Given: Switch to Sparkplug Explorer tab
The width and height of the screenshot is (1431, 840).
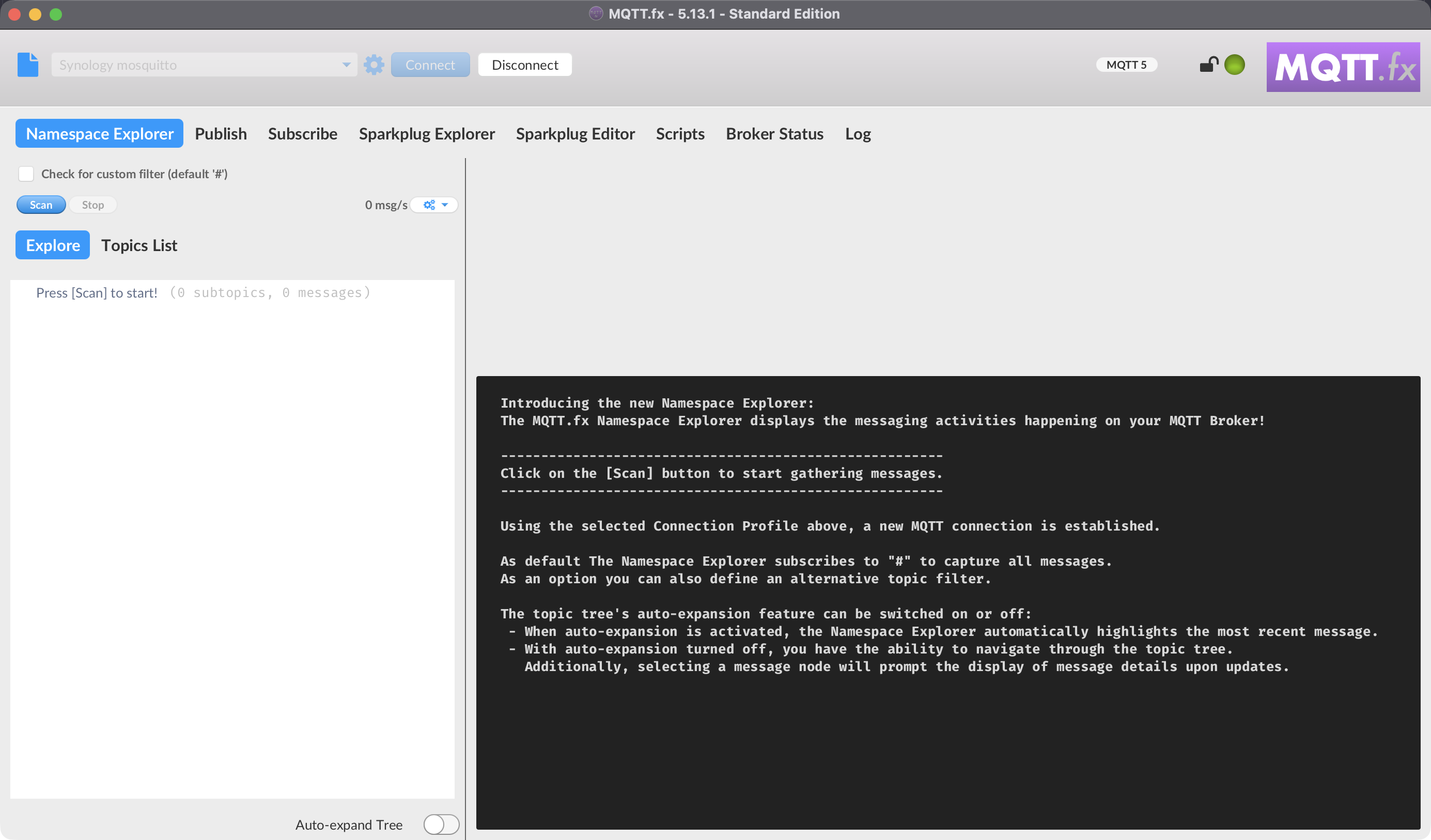Looking at the screenshot, I should [427, 133].
